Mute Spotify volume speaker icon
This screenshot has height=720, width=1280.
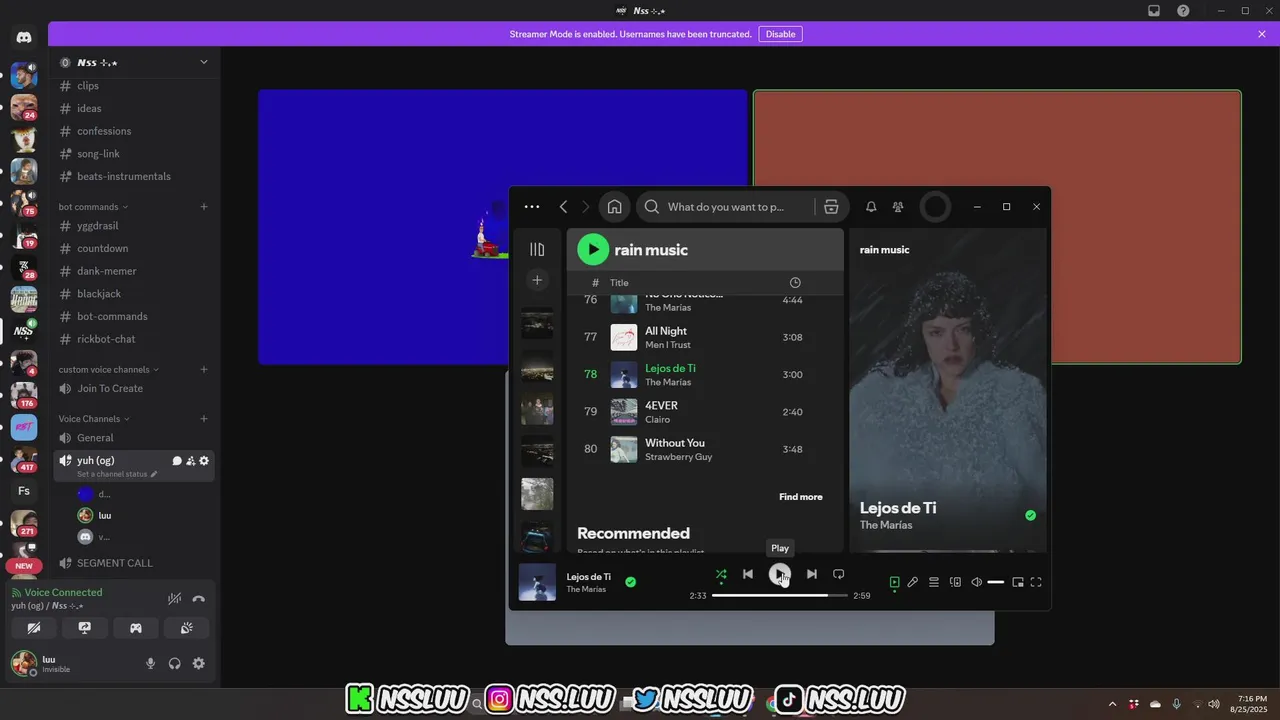976,582
